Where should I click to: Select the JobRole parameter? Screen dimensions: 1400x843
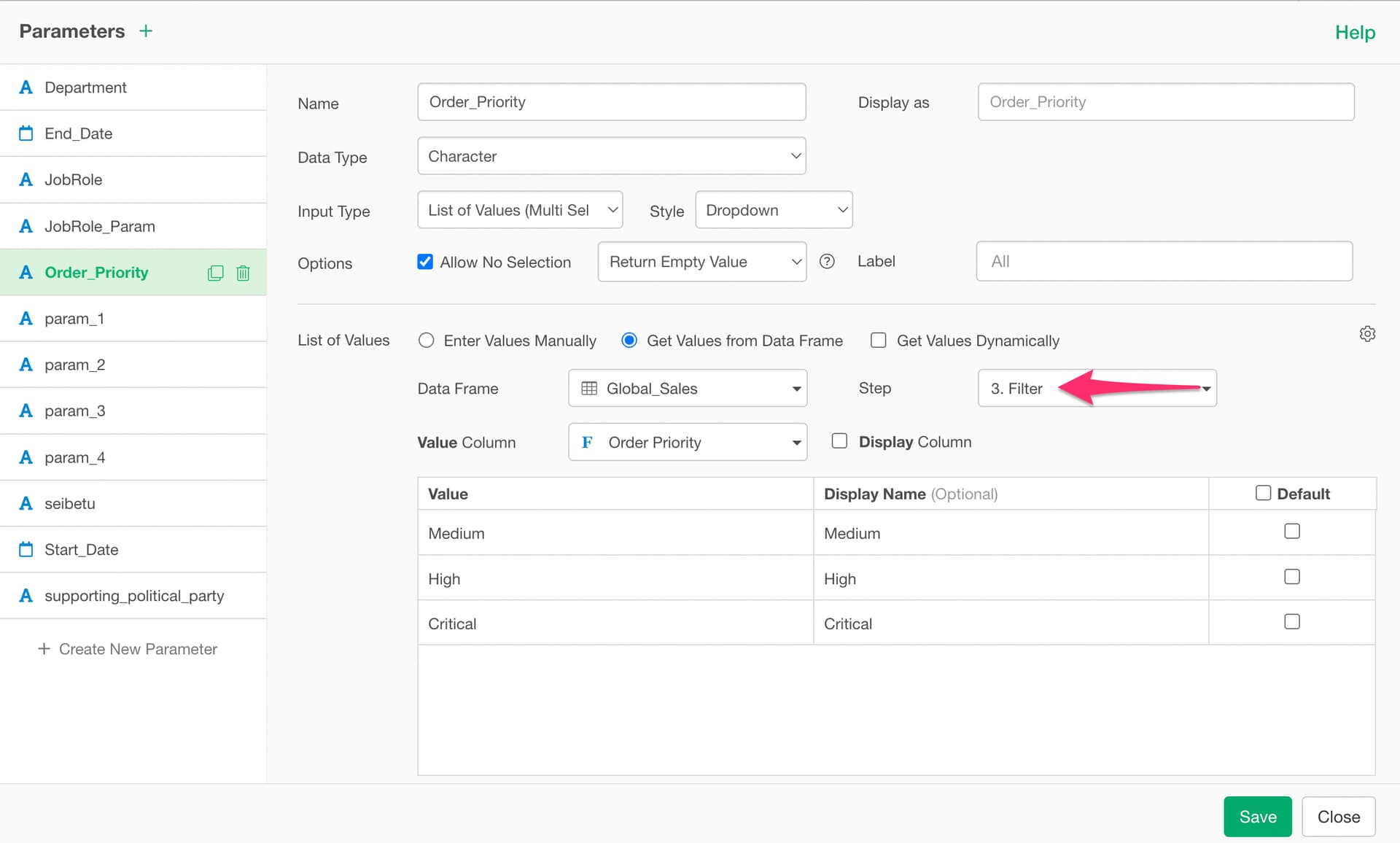pos(133,179)
